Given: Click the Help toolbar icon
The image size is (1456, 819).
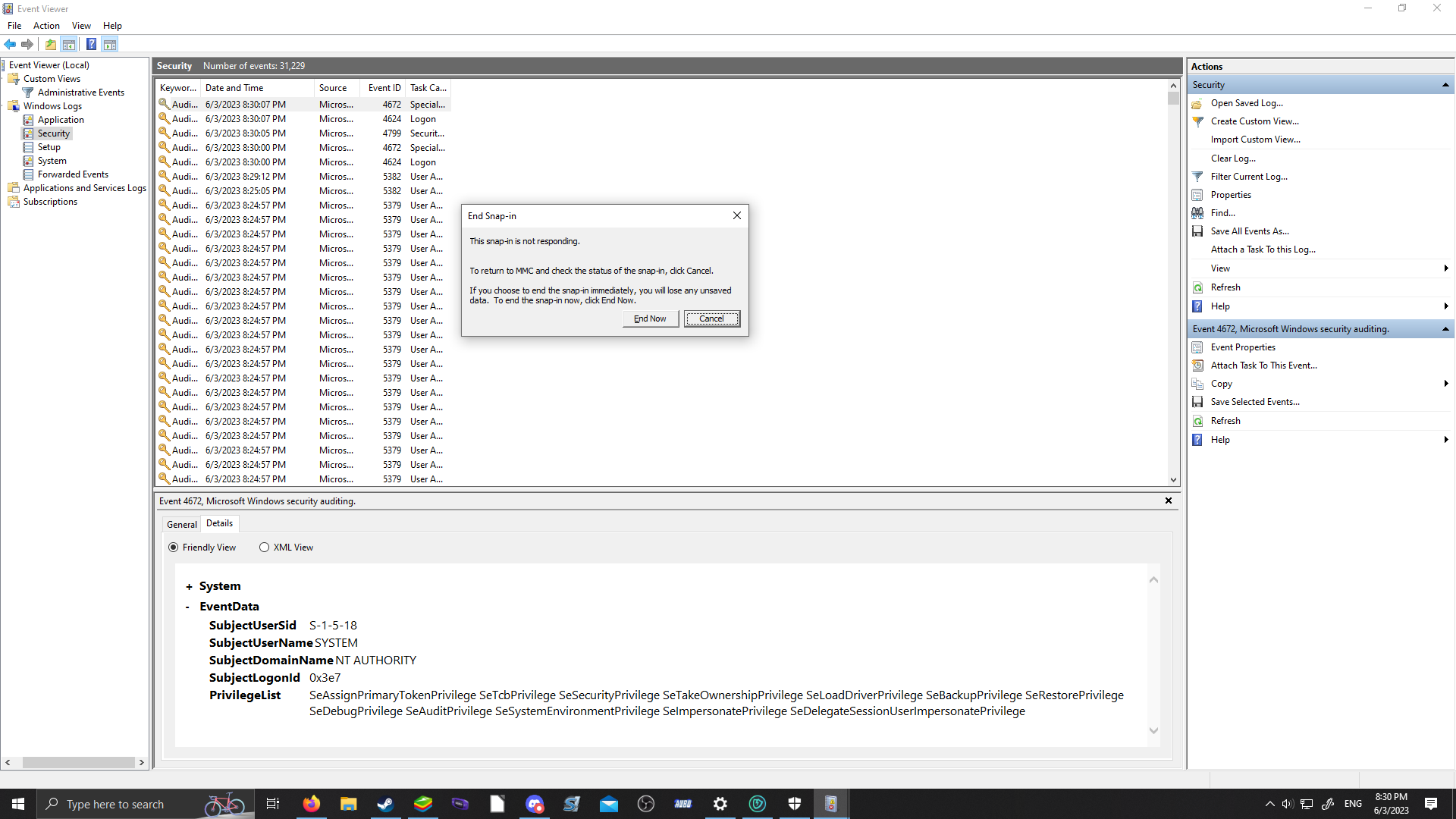Looking at the screenshot, I should point(91,44).
